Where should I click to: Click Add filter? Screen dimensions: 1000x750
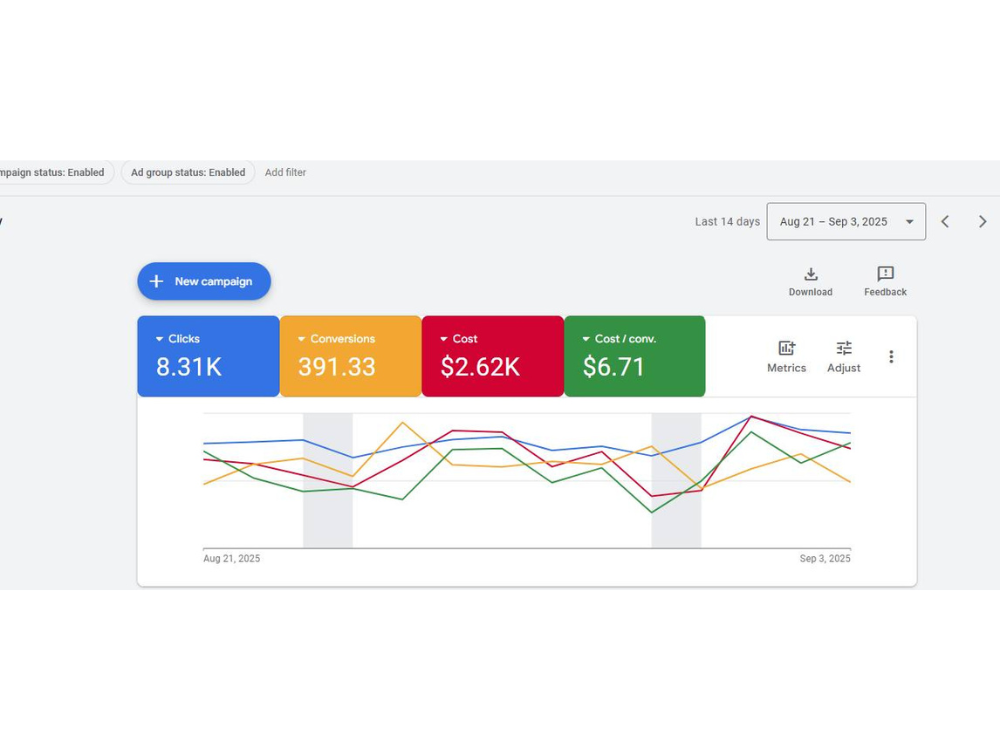[x=285, y=172]
